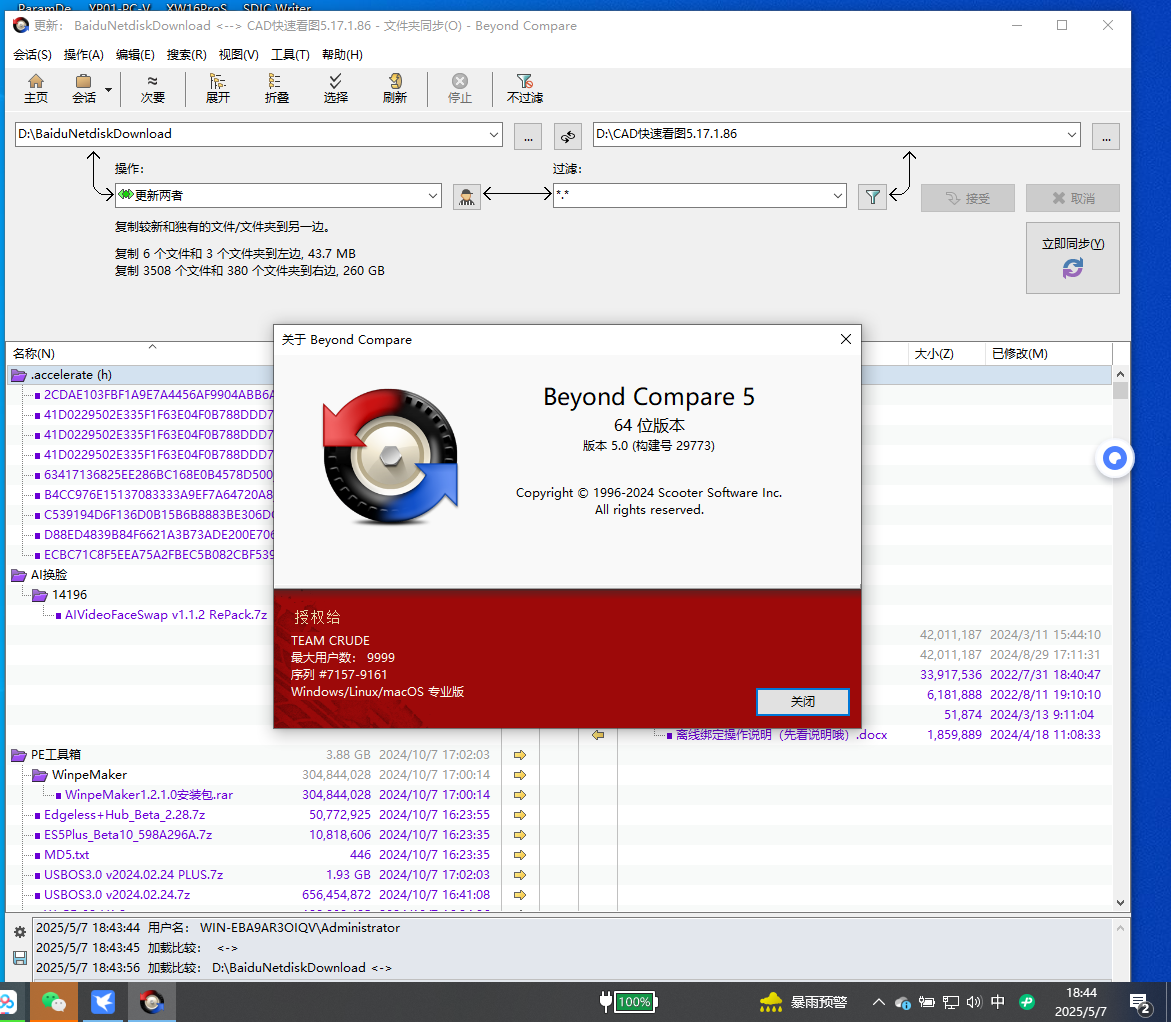Viewport: 1171px width, 1022px height.
Task: Select Edgeless+Hub_Beta_2.28.7z file
Action: (124, 815)
